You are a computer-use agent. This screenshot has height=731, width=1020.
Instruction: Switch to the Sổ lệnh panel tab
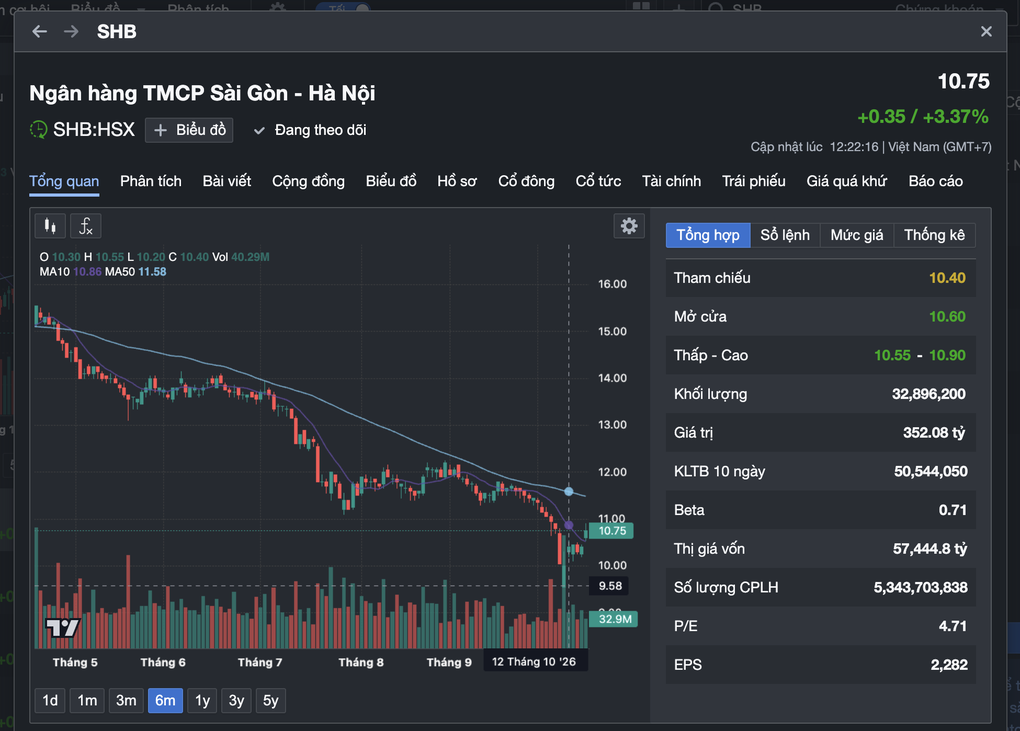(x=785, y=235)
